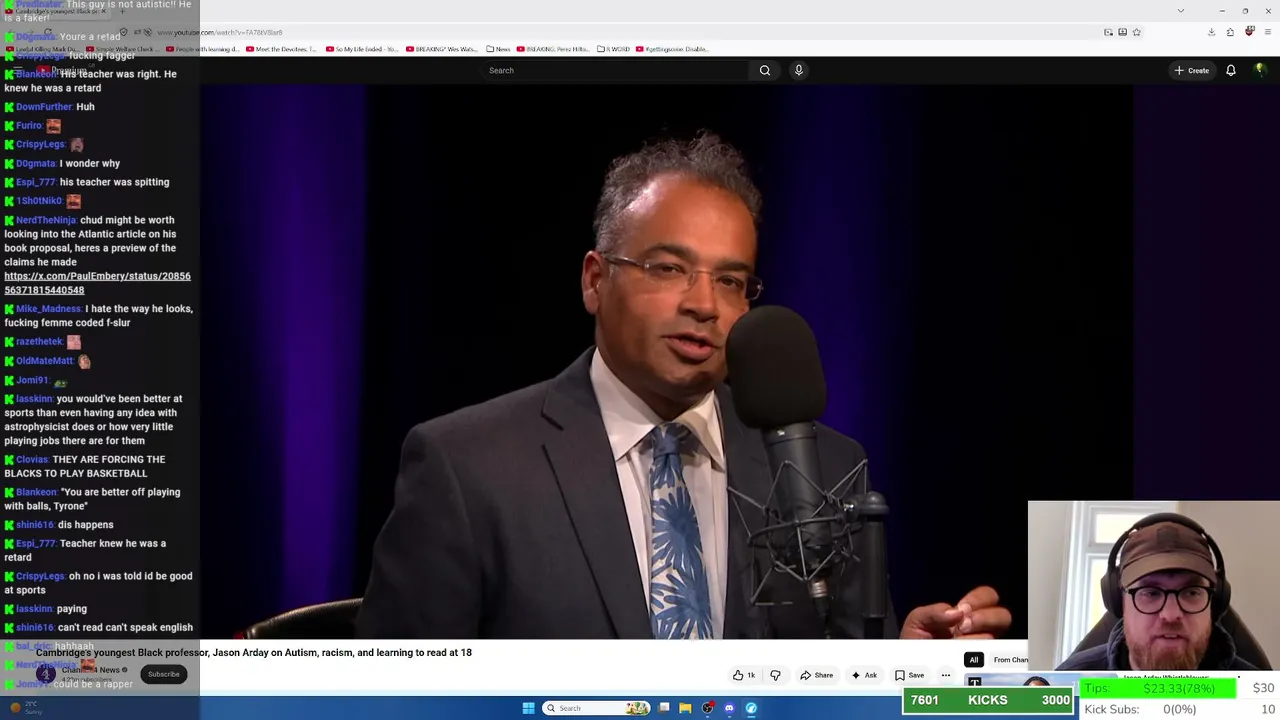Open the browser hamburger application menu
This screenshot has width=1280, height=720.
point(1267,32)
